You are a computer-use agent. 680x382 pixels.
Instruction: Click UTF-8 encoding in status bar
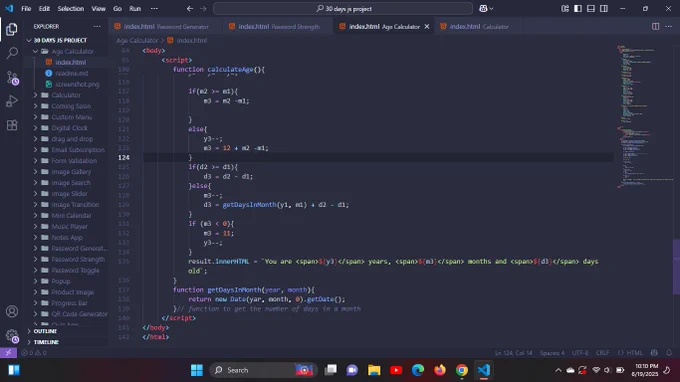[x=580, y=353]
